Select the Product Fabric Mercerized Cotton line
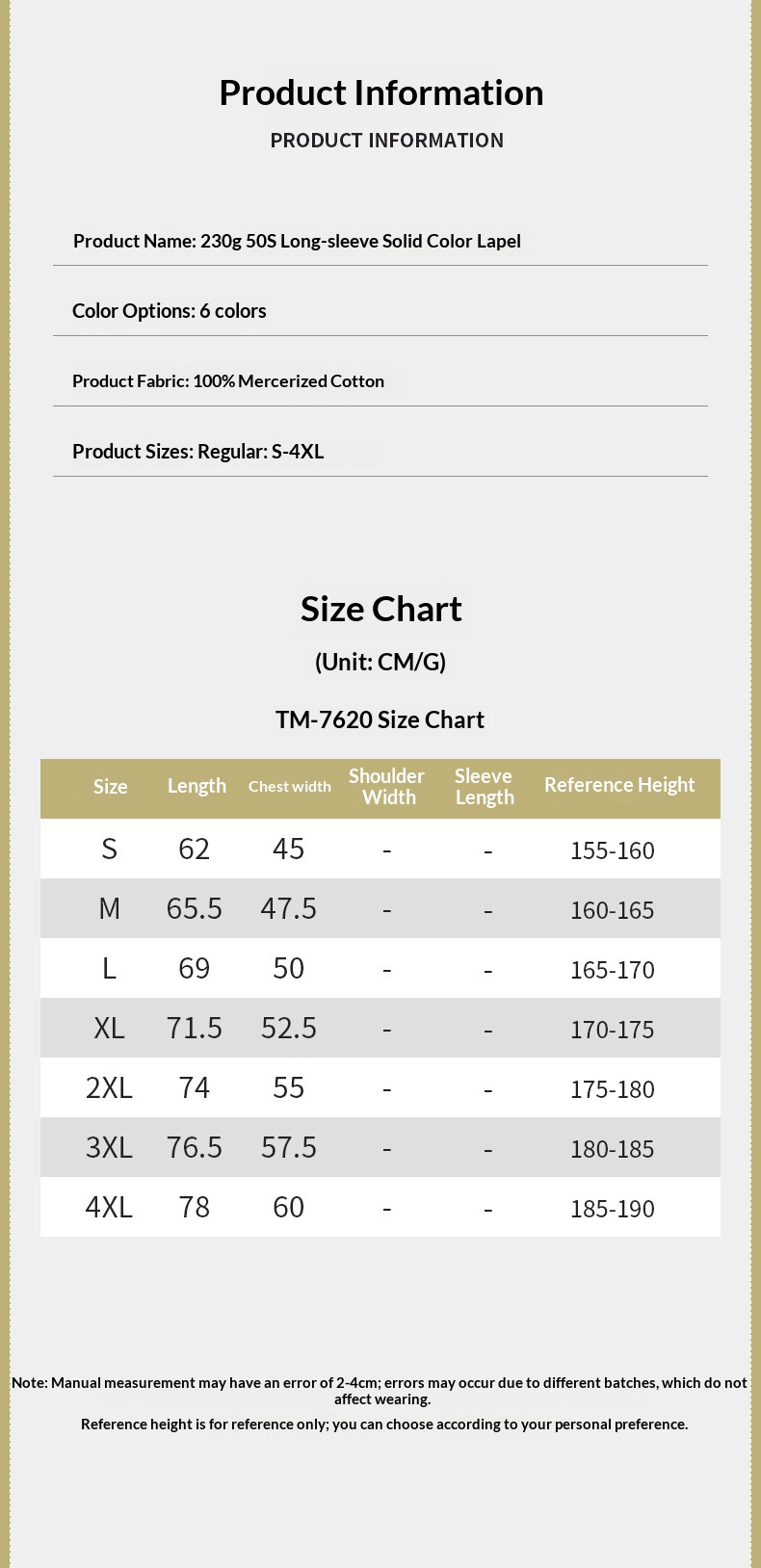Image resolution: width=761 pixels, height=1568 pixels. point(228,381)
